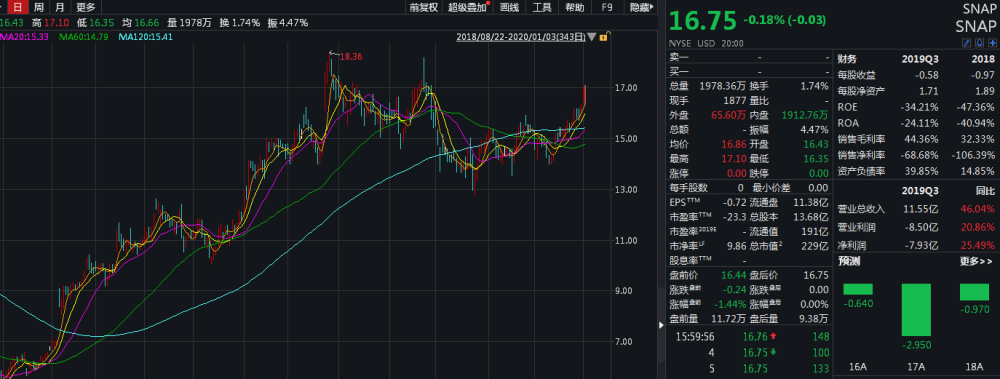Switch to the 周 weekly period tab

click(39, 7)
